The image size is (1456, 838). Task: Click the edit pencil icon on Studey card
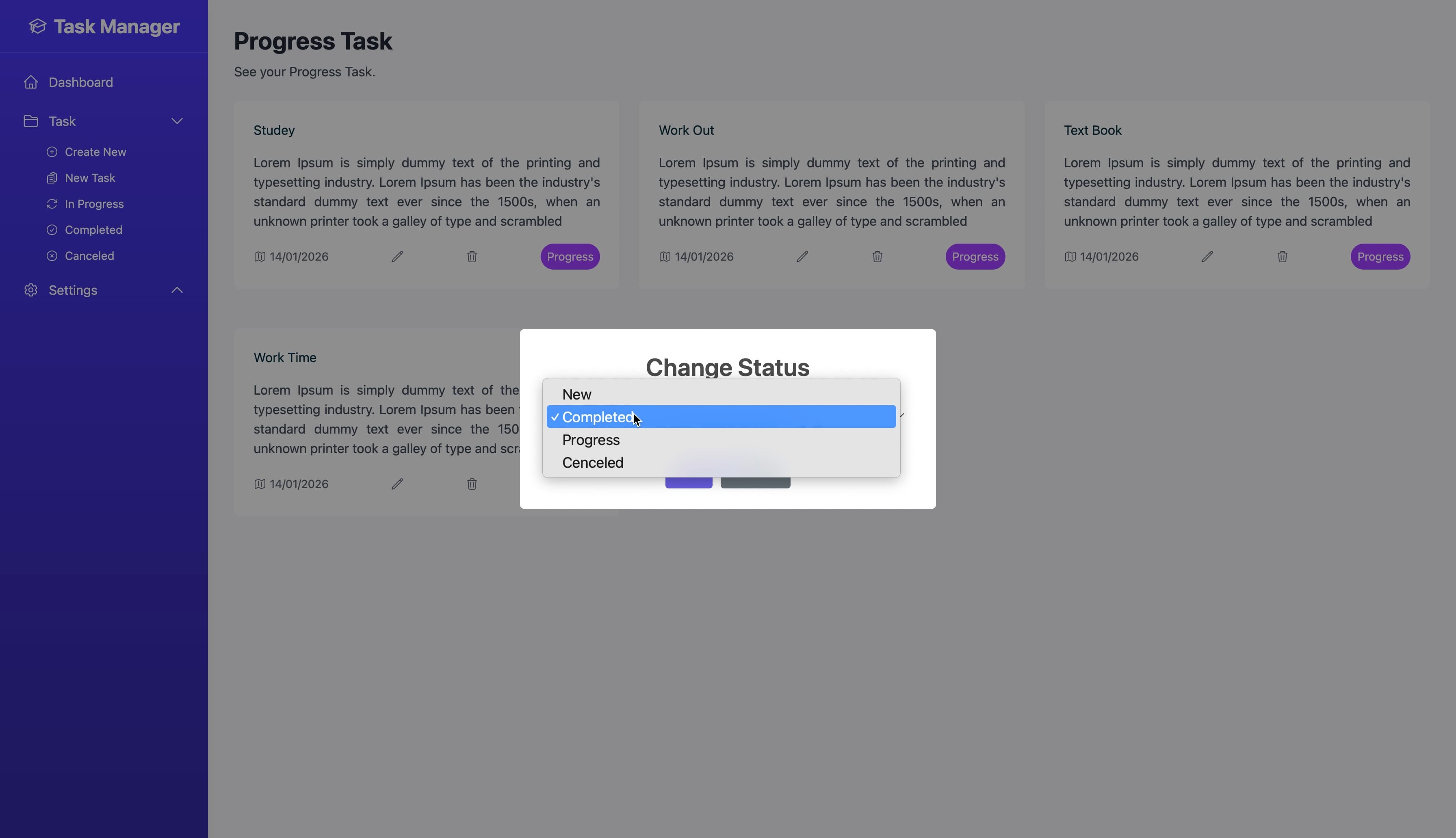[x=397, y=257]
